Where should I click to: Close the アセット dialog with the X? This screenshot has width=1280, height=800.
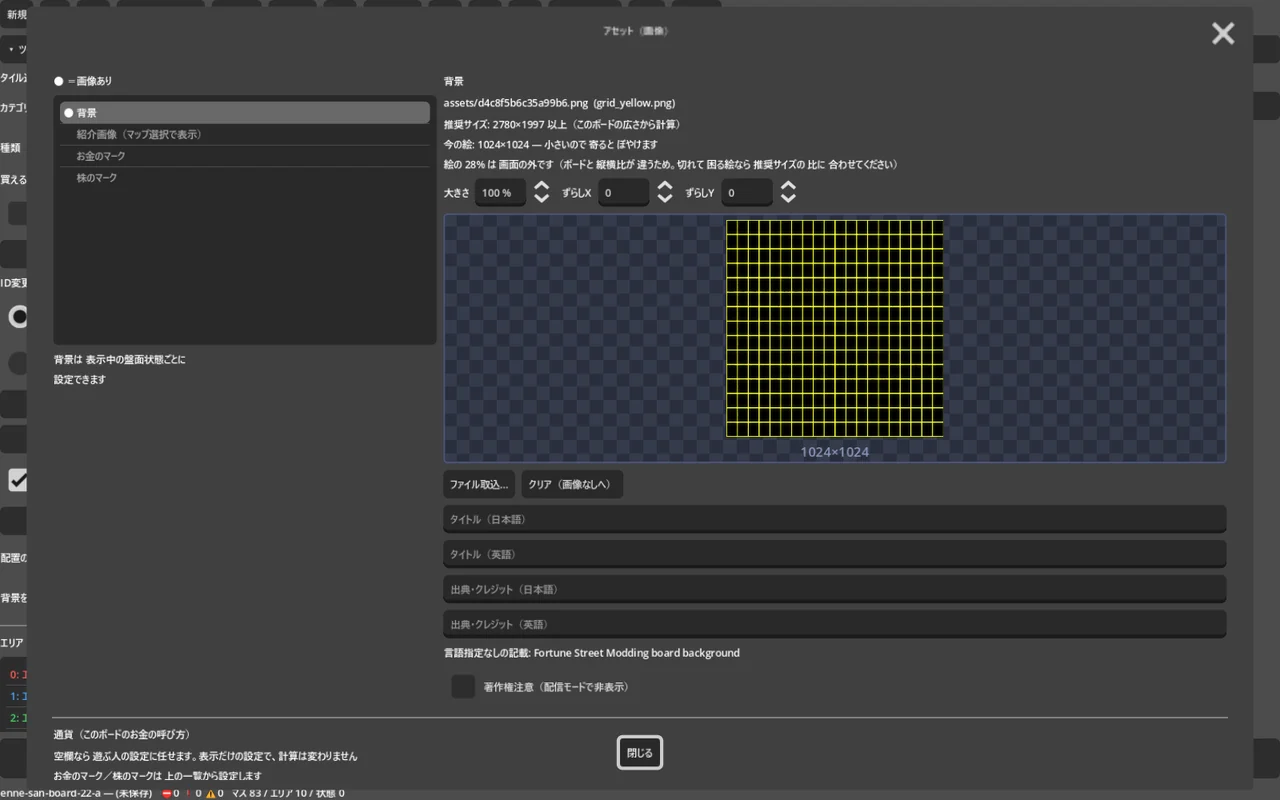tap(1223, 34)
